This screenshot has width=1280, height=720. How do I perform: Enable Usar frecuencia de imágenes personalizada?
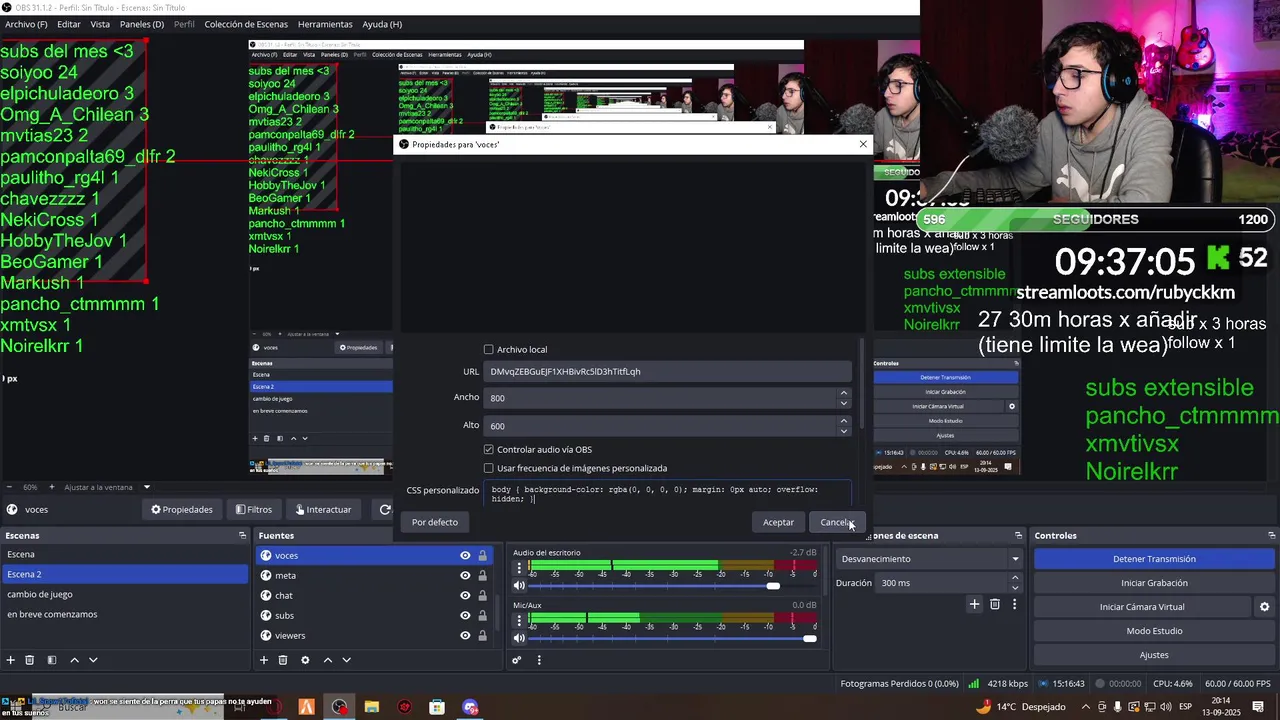(489, 468)
